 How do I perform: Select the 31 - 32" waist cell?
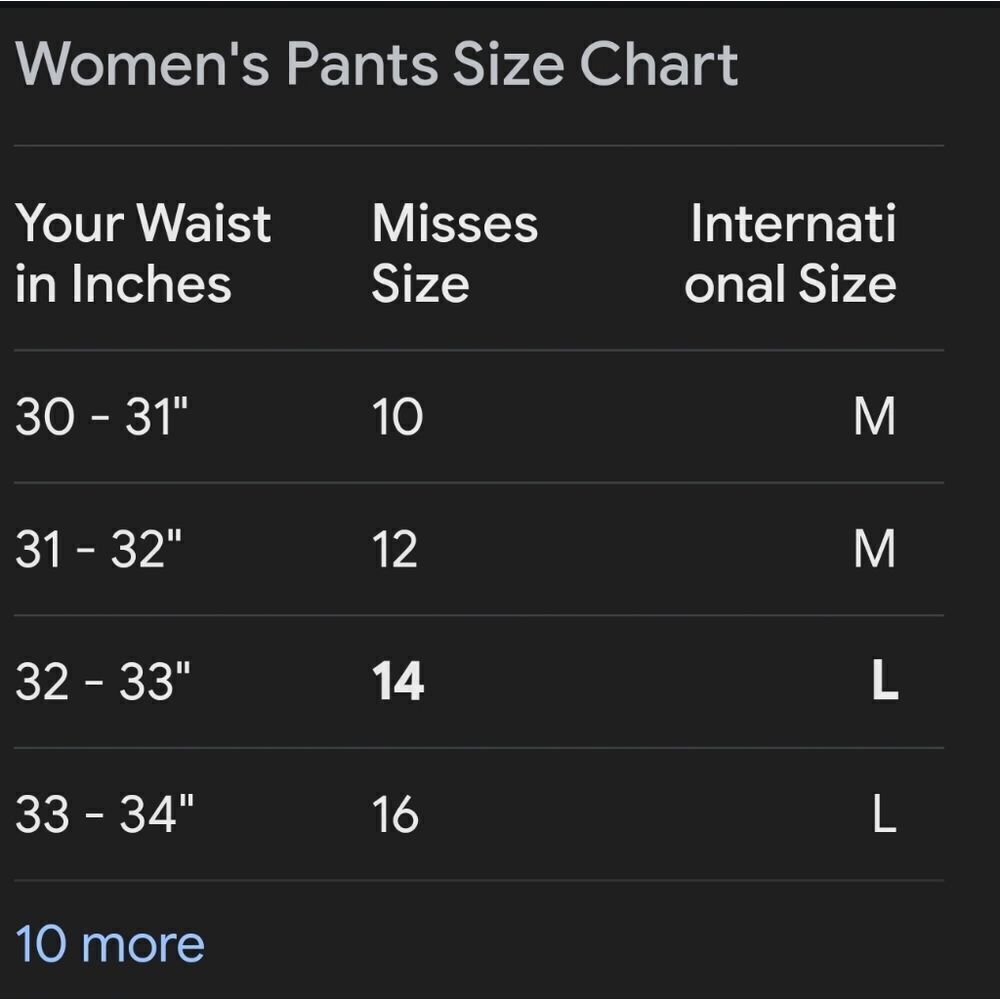pyautogui.click(x=99, y=548)
